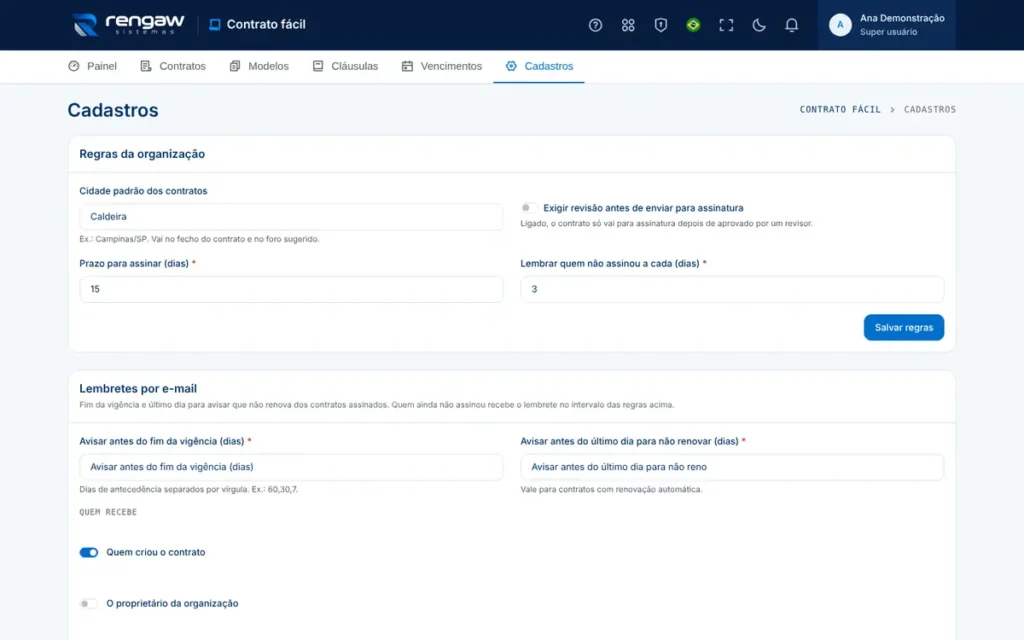Enable O proprietário da organização toggle

89,603
